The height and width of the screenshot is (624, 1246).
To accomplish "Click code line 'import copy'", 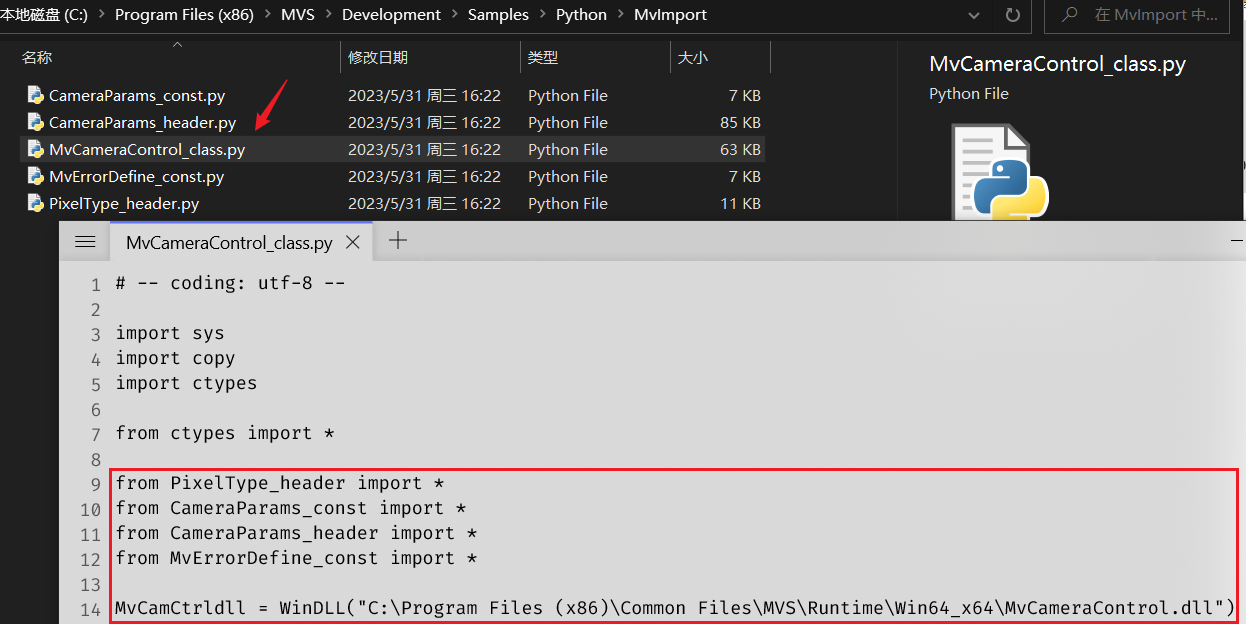I will 175,358.
